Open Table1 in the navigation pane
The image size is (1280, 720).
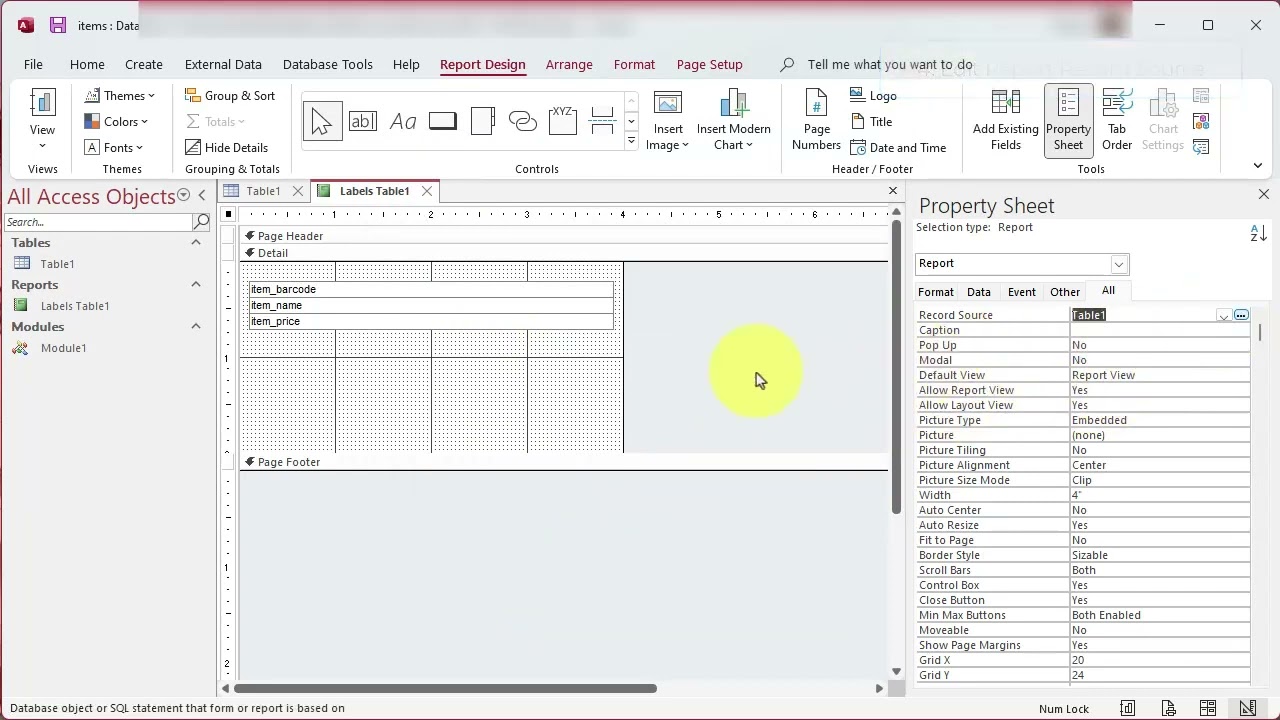pos(57,264)
